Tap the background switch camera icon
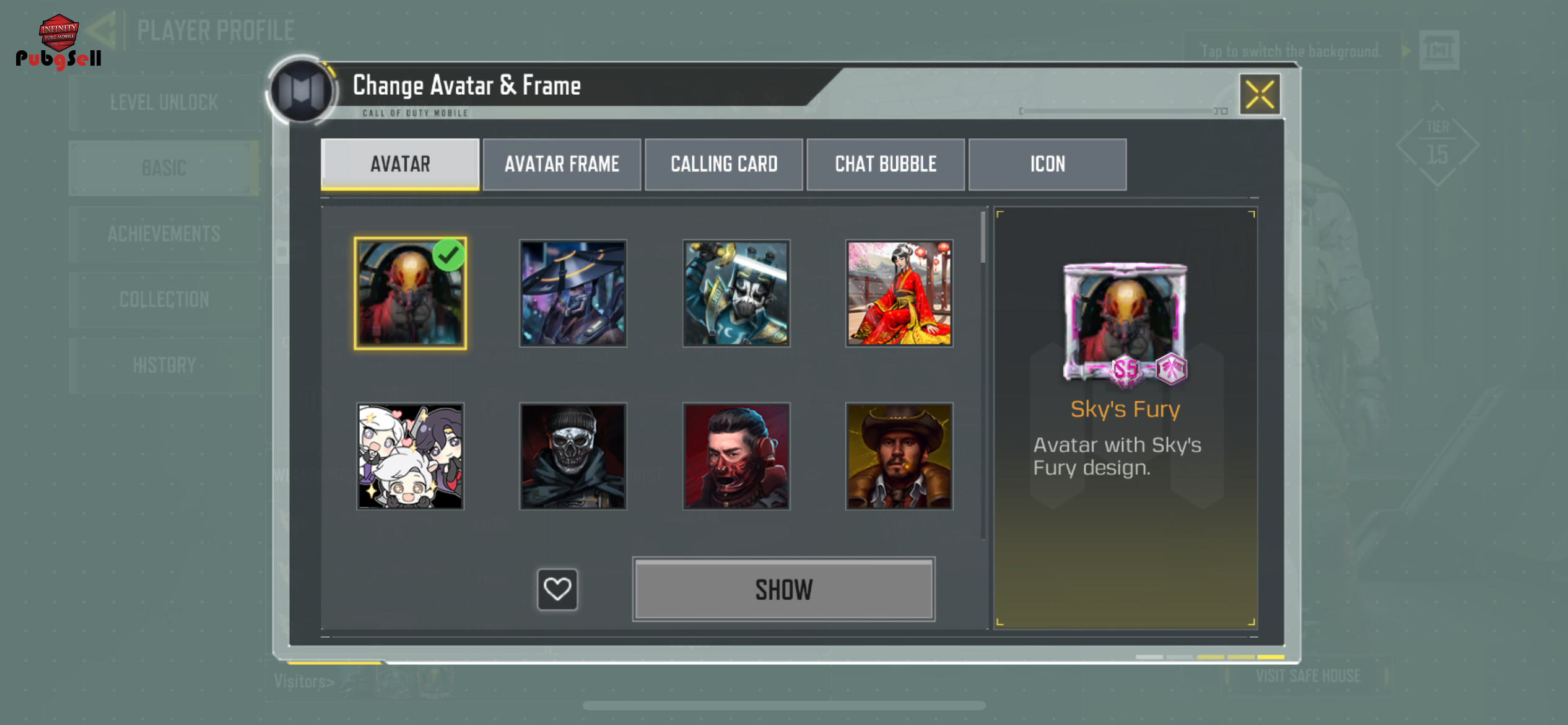Screen dimensions: 1568x725 pyautogui.click(x=1439, y=50)
